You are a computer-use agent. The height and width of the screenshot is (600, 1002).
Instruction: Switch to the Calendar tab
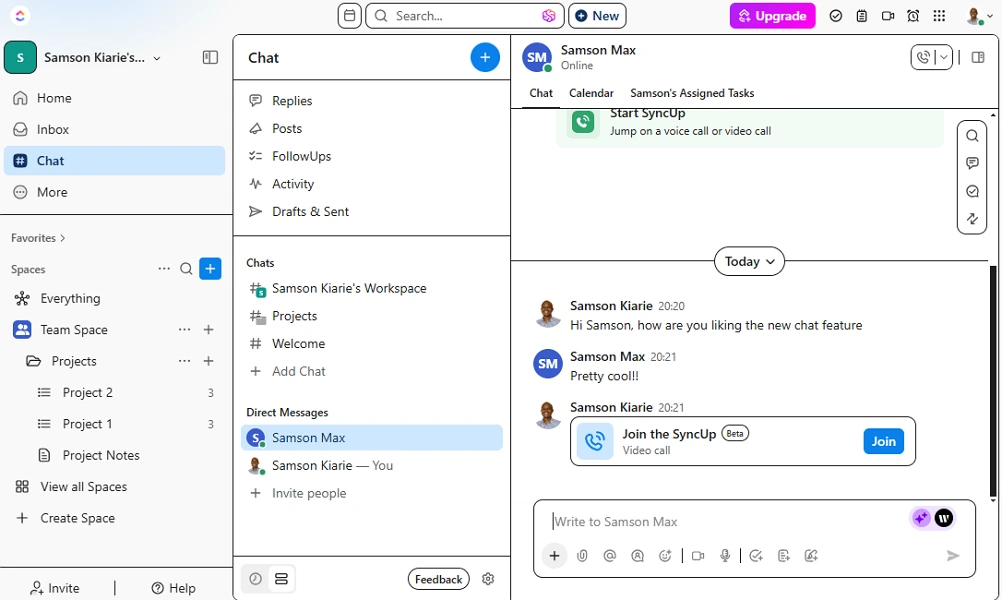point(591,93)
